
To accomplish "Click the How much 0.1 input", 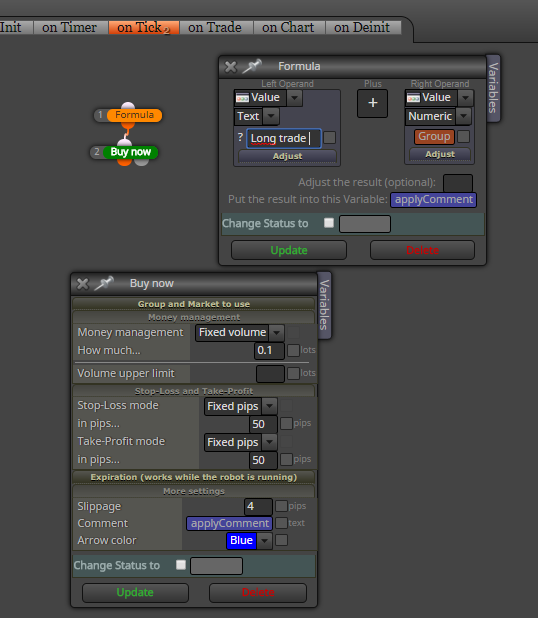I will click(269, 350).
